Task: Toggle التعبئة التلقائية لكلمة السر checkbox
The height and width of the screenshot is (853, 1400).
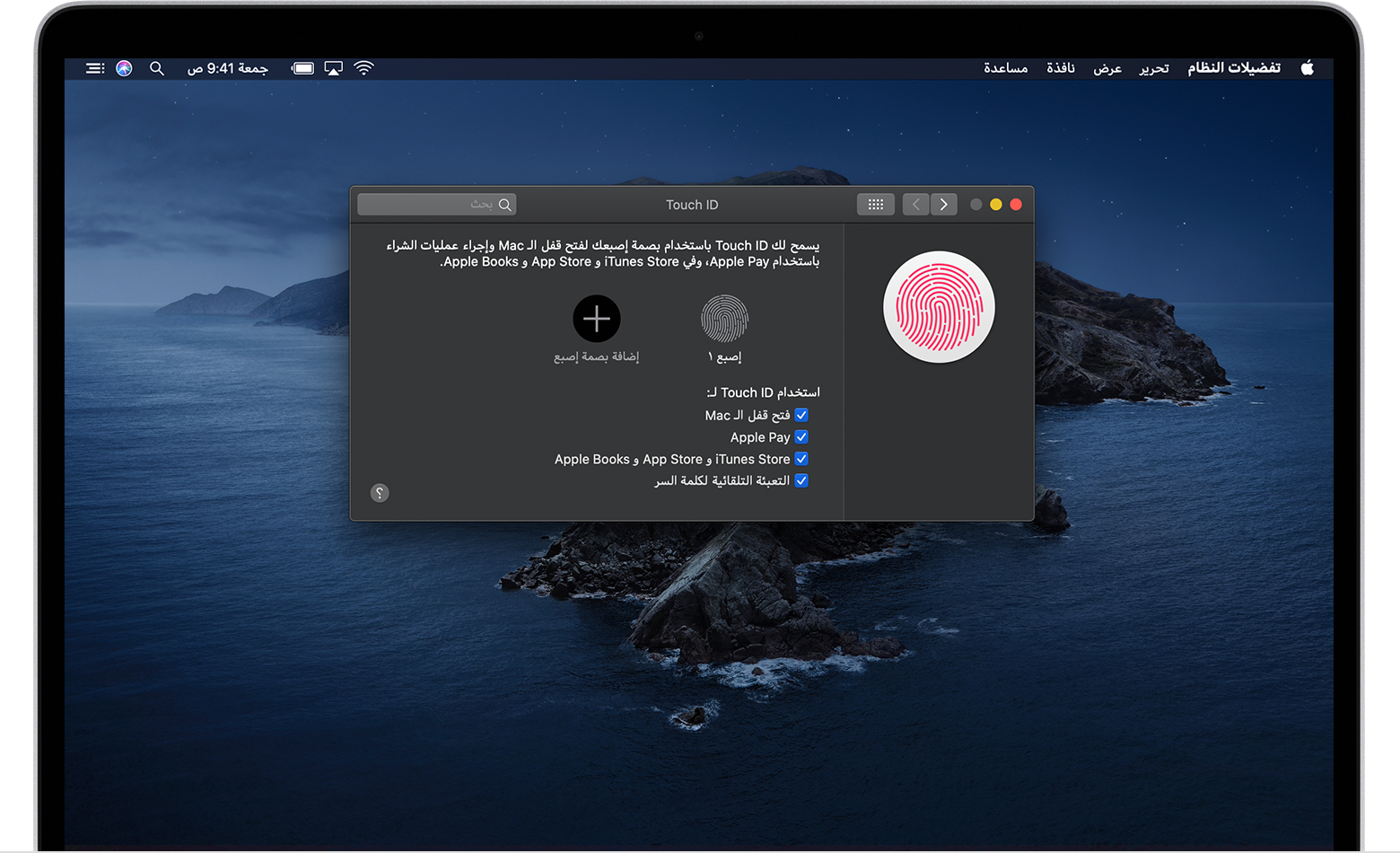Action: click(802, 480)
